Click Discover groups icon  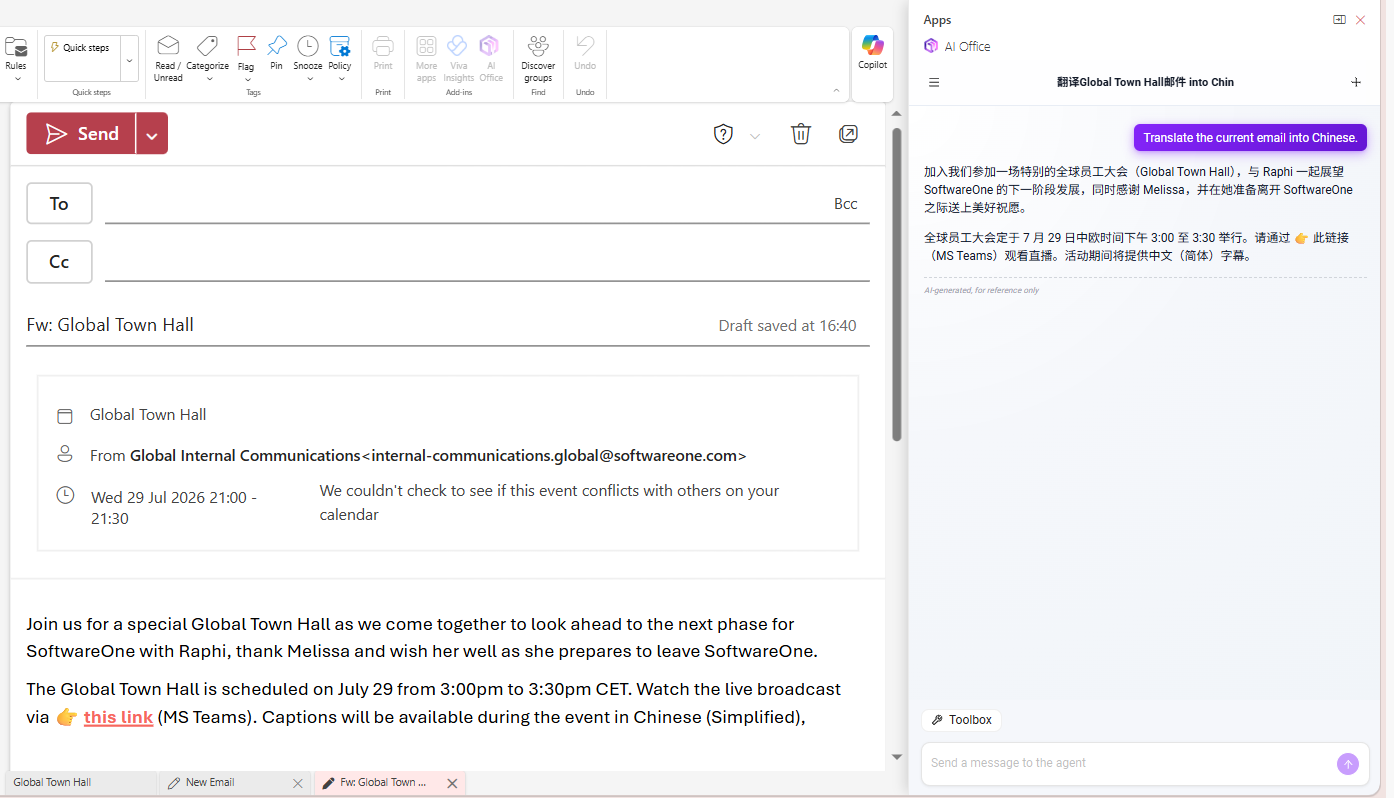(538, 46)
